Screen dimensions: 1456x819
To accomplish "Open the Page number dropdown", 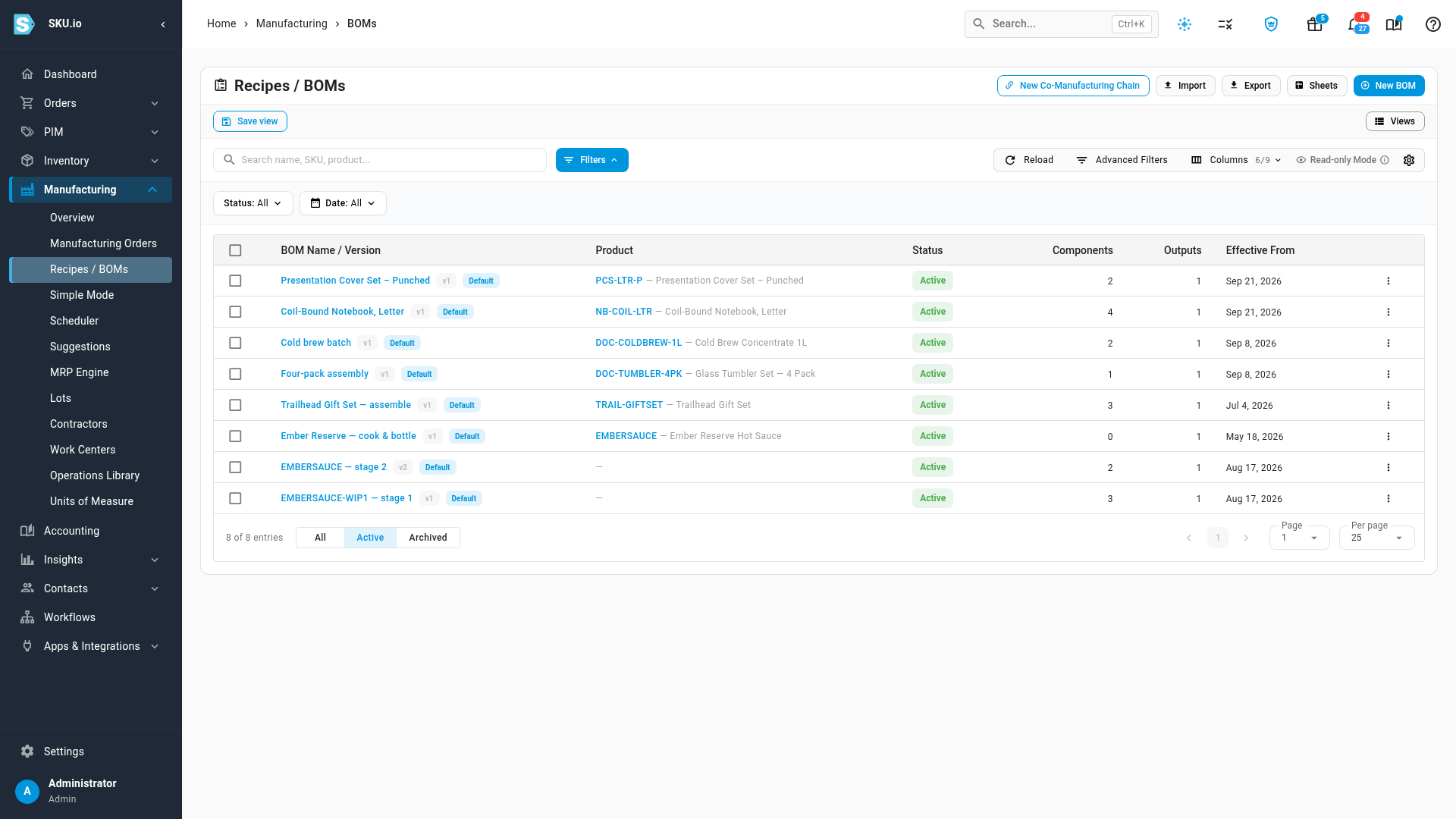I will [1299, 538].
